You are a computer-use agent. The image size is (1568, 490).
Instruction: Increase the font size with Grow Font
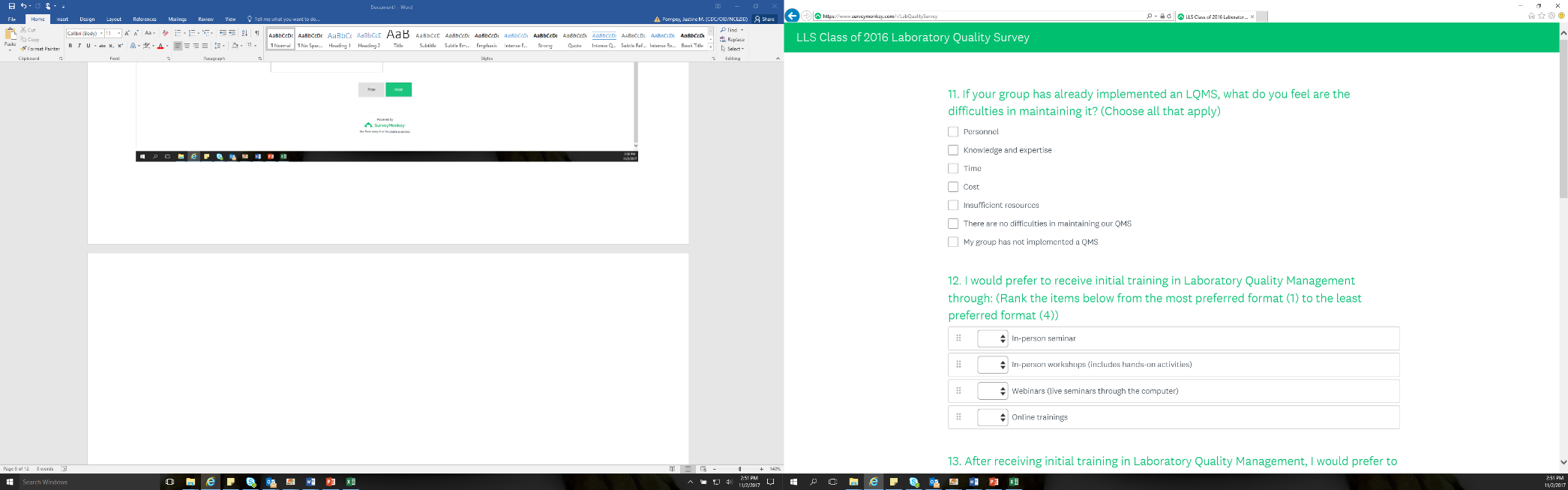click(x=127, y=33)
